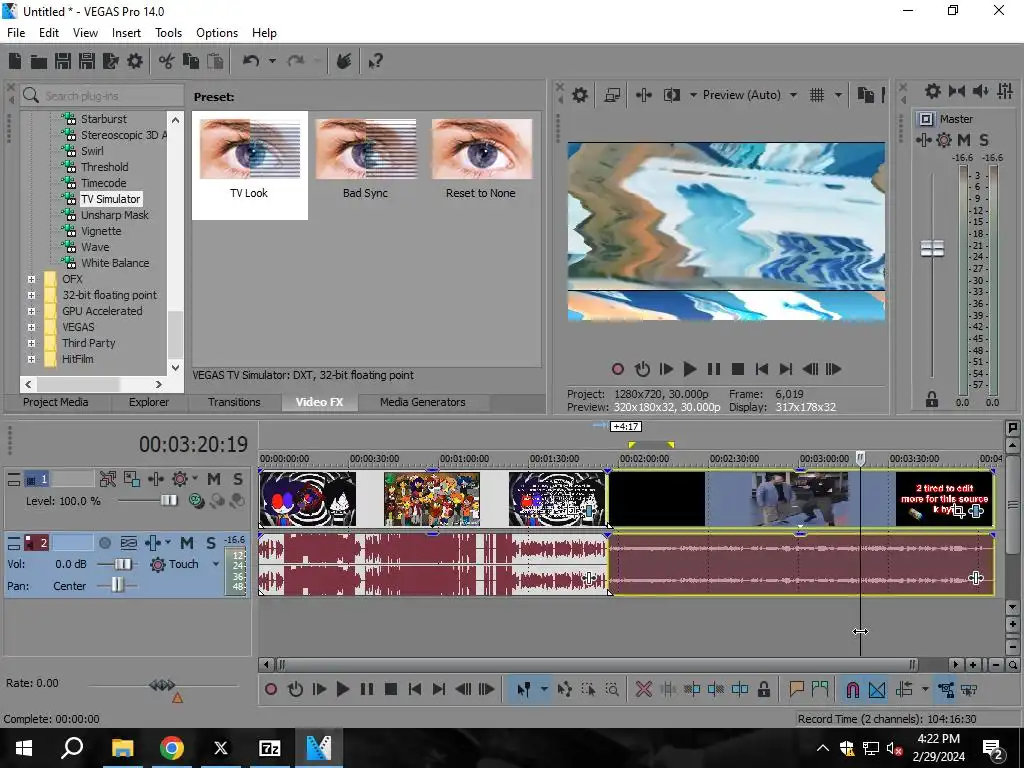
Task: Click the Envelope Edit Tool icon
Action: pyautogui.click(x=564, y=689)
